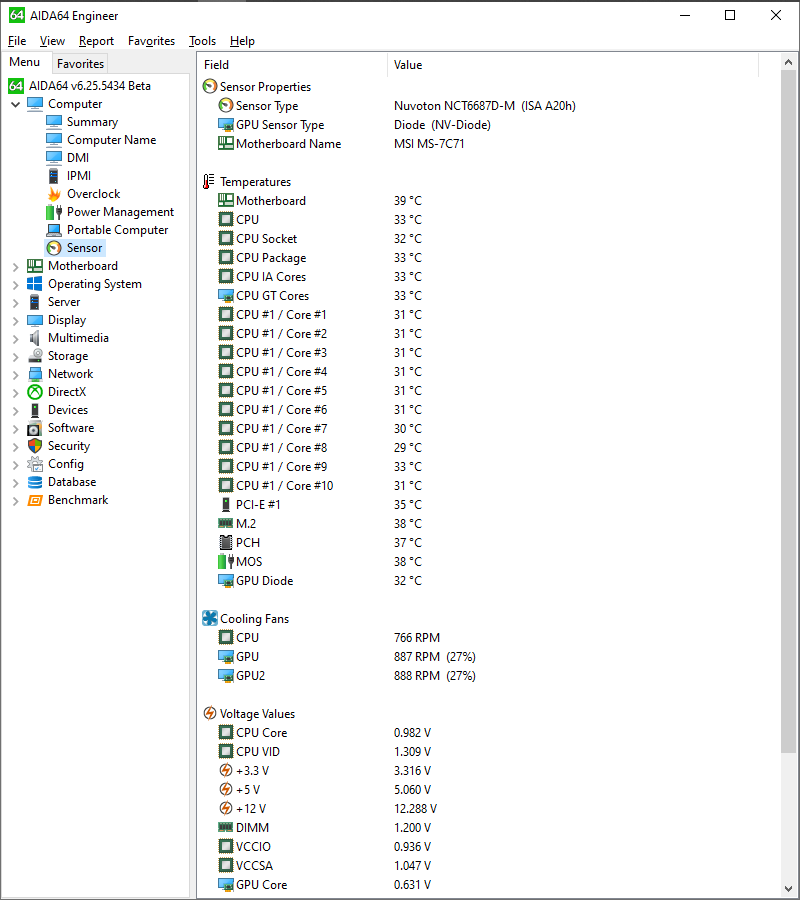Open the Tools menu
The image size is (800, 900).
click(202, 41)
